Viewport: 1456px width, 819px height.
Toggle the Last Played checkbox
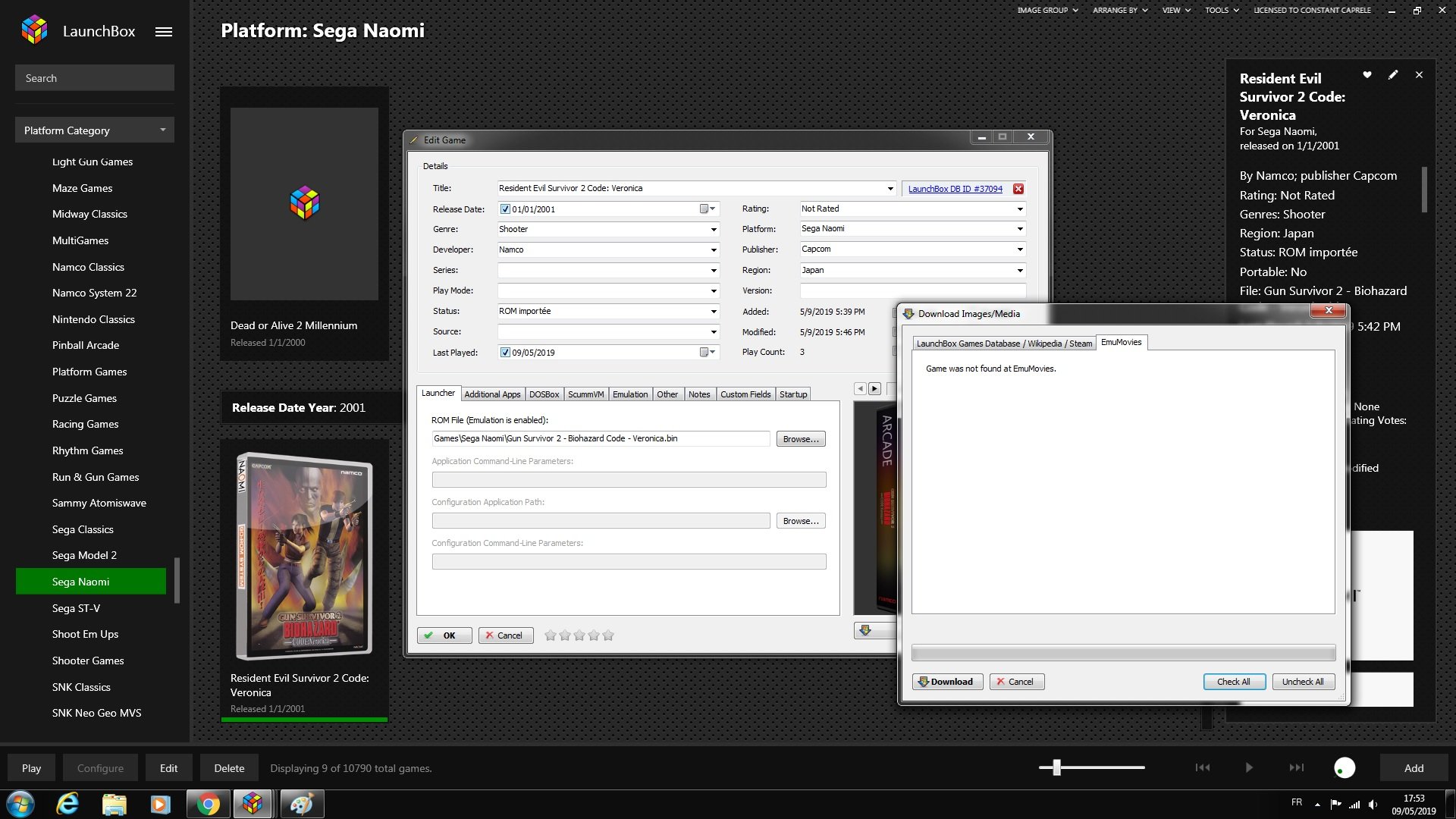click(x=505, y=353)
